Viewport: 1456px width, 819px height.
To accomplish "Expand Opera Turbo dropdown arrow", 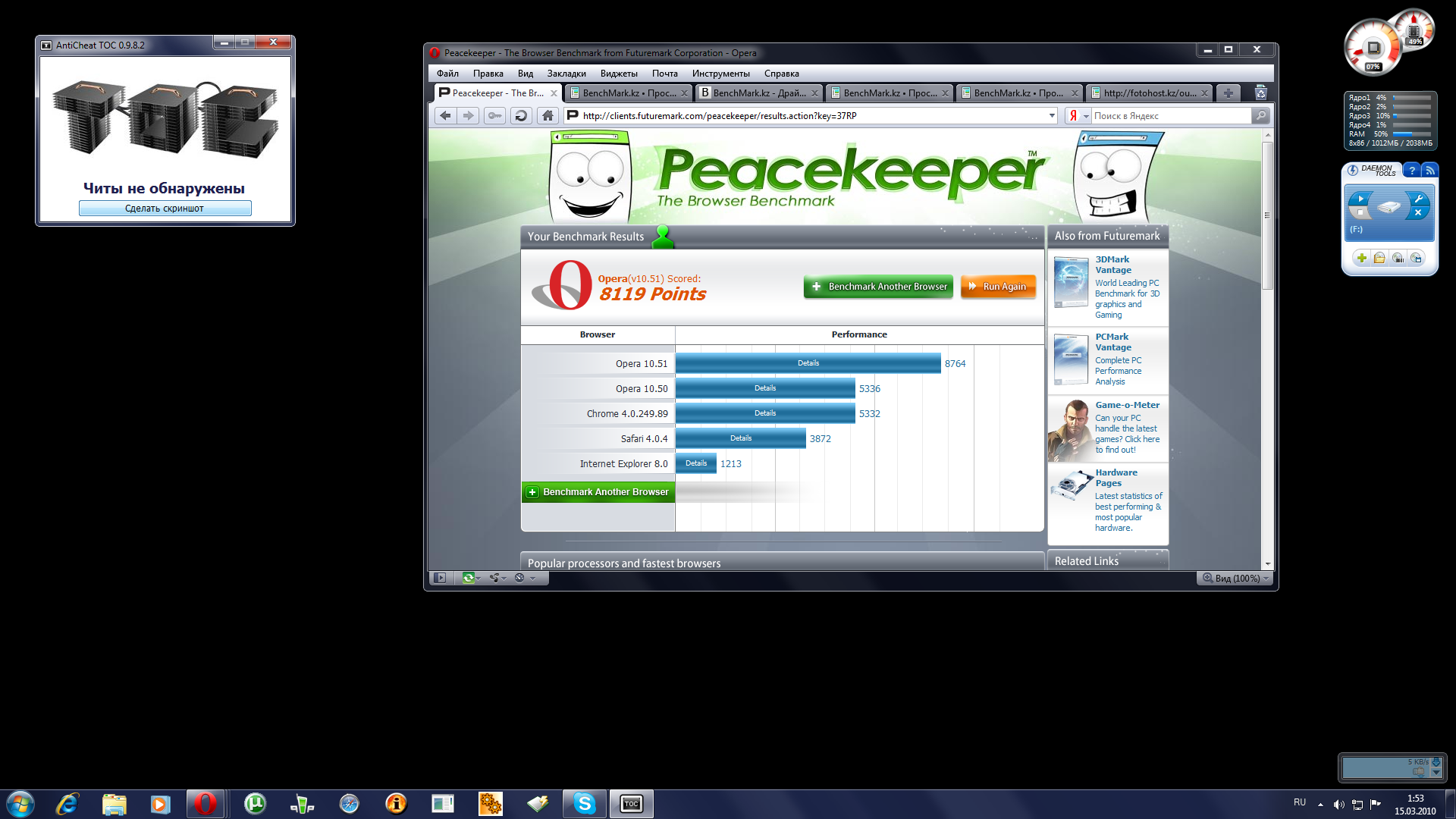I will click(532, 579).
